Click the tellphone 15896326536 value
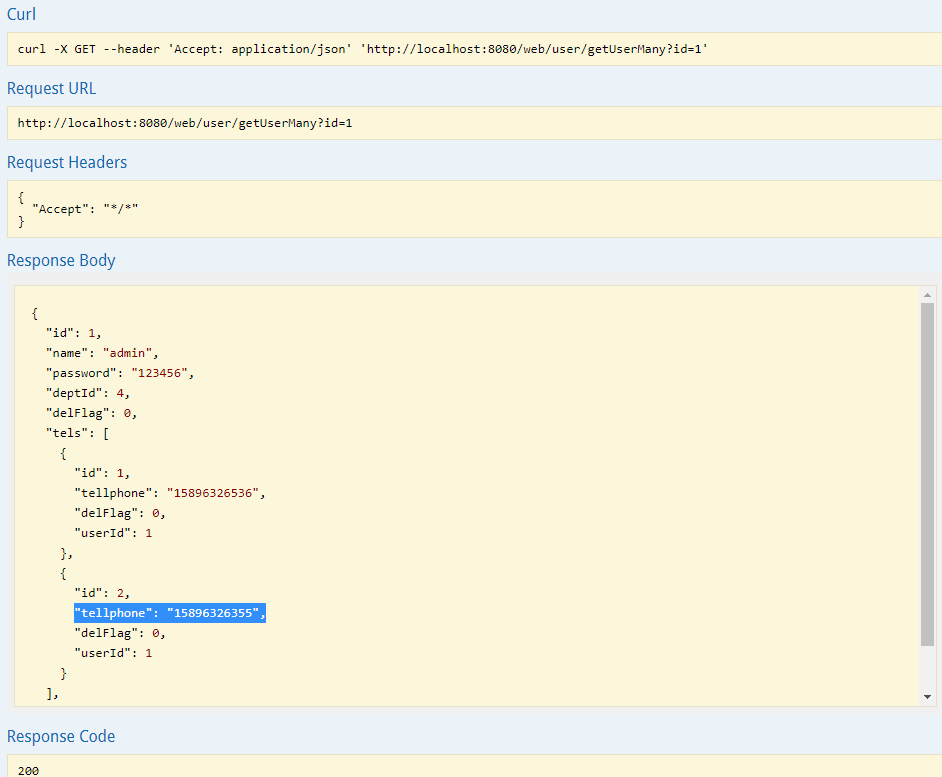Screen dimensions: 942x777 [x=213, y=493]
